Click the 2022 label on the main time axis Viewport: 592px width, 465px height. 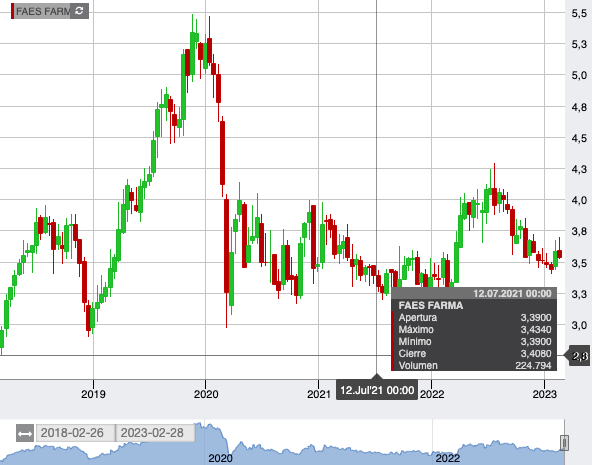432,394
